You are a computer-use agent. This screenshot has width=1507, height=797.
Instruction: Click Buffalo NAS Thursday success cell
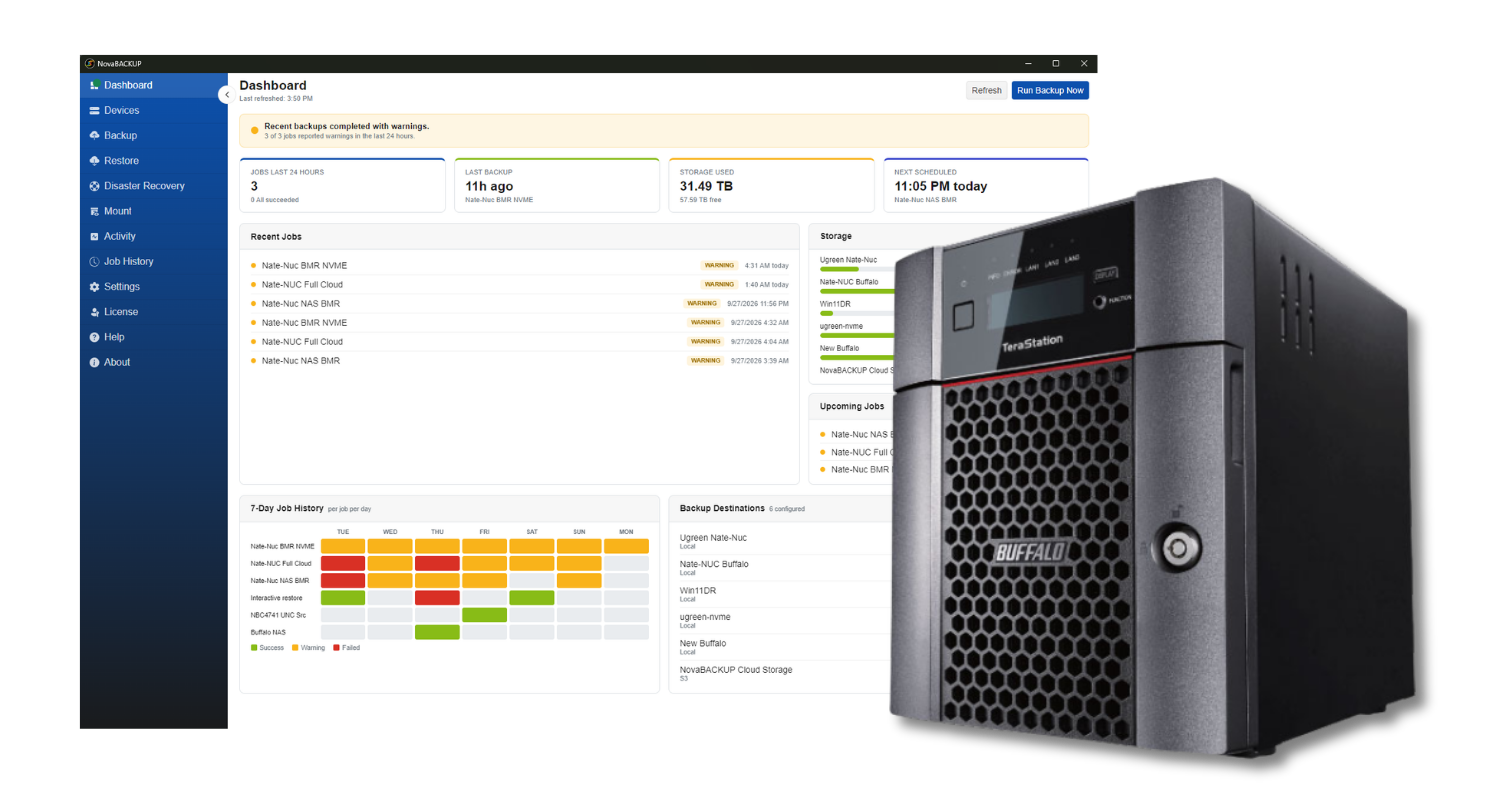click(437, 632)
